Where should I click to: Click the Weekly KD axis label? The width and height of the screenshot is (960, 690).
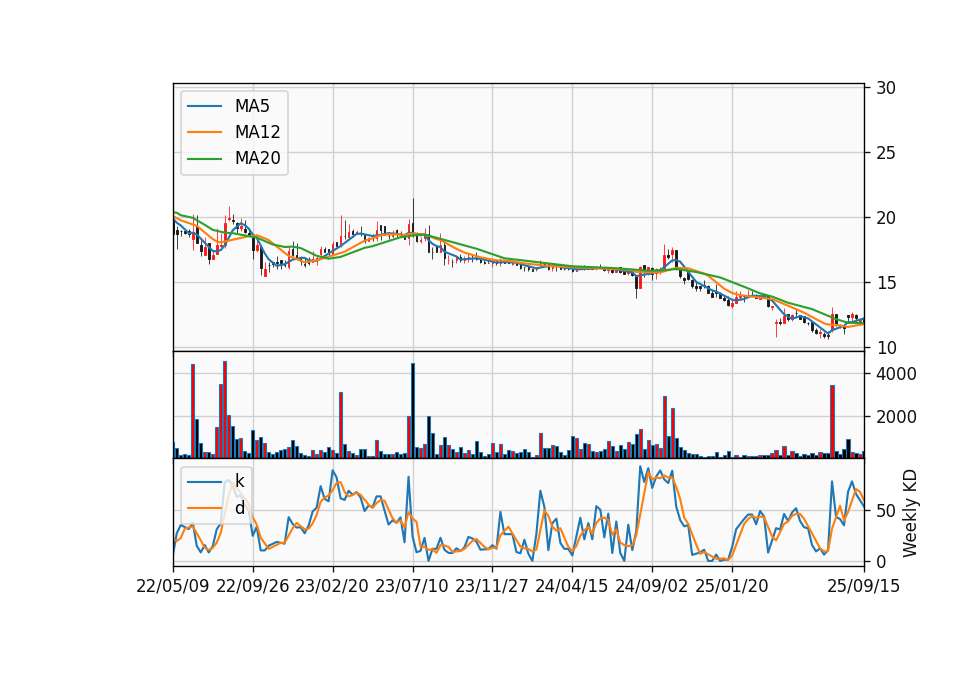pyautogui.click(x=910, y=513)
